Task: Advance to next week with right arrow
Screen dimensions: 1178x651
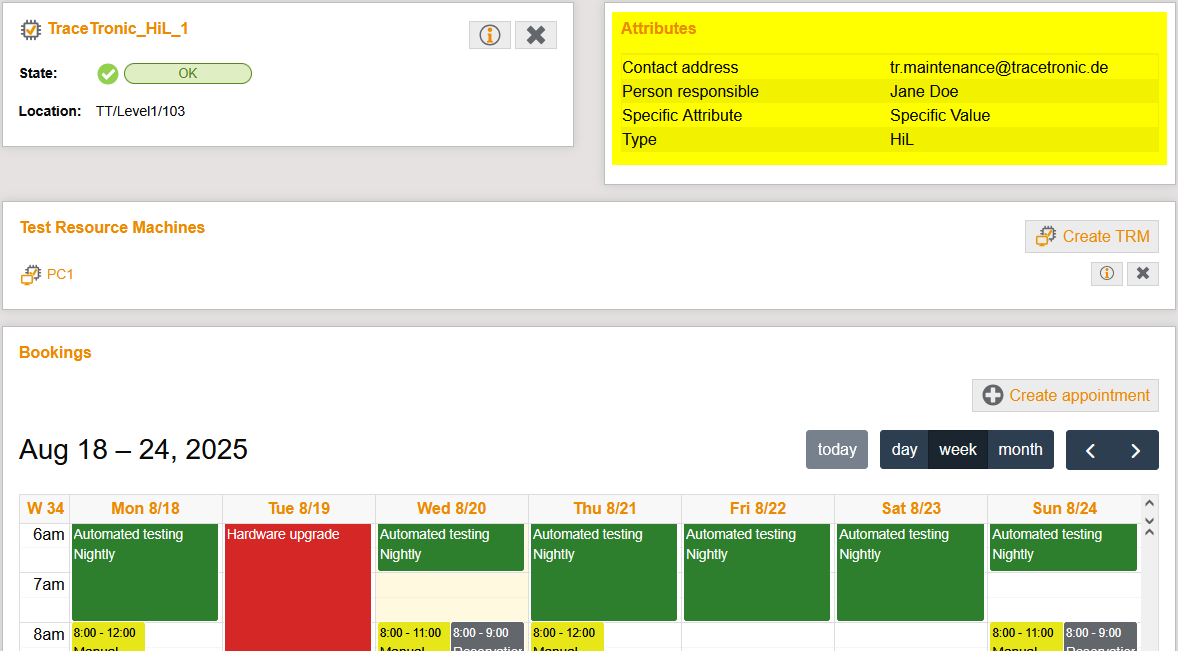Action: [x=1135, y=450]
